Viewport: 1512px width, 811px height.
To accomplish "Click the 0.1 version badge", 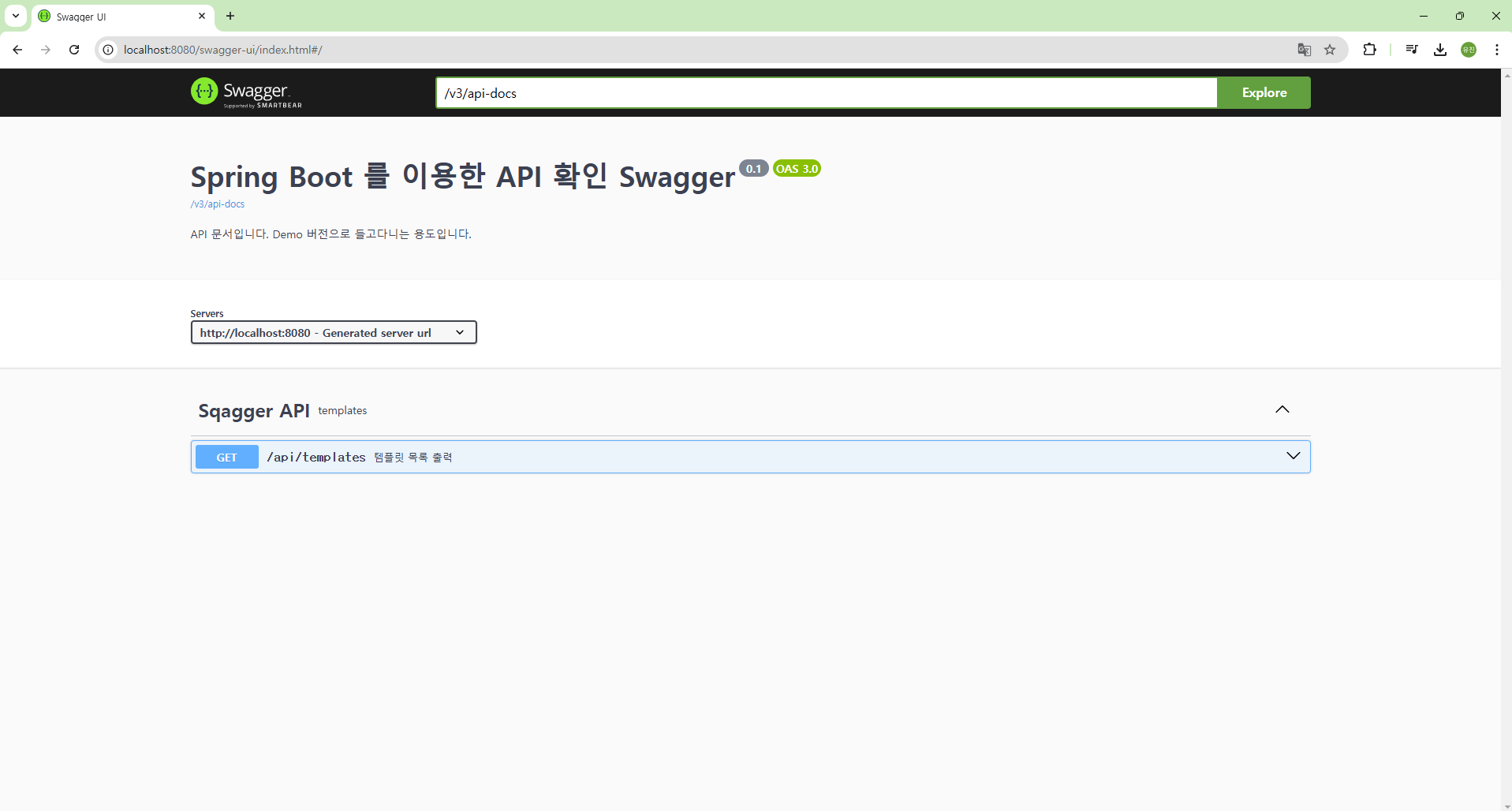I will click(753, 168).
